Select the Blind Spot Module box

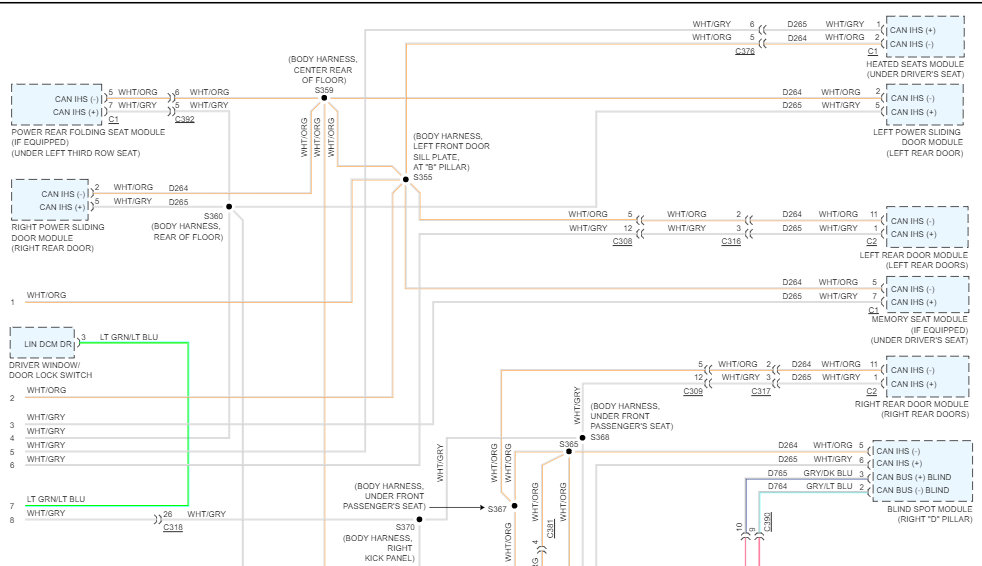[x=921, y=470]
